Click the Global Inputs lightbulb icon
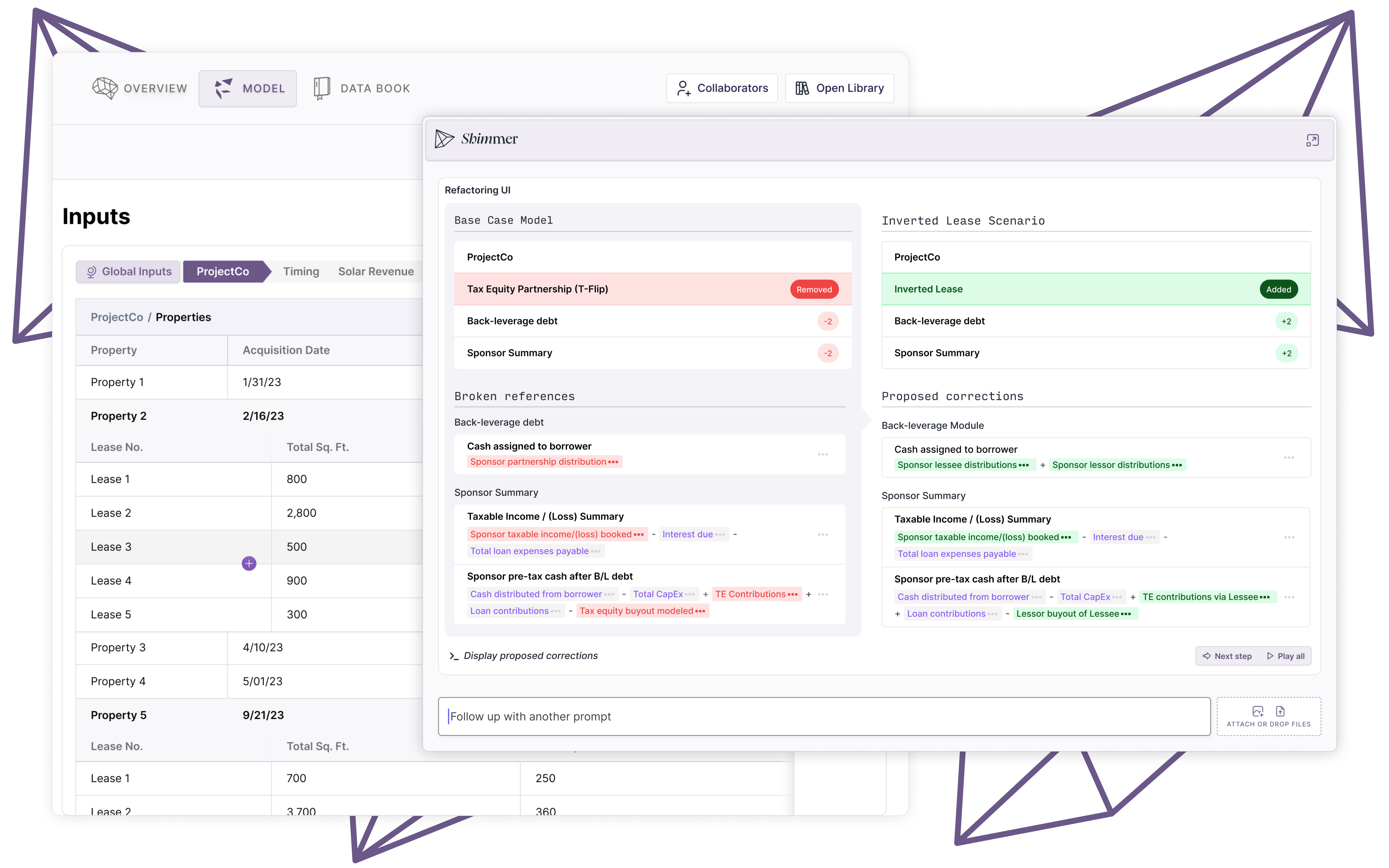 click(x=91, y=272)
